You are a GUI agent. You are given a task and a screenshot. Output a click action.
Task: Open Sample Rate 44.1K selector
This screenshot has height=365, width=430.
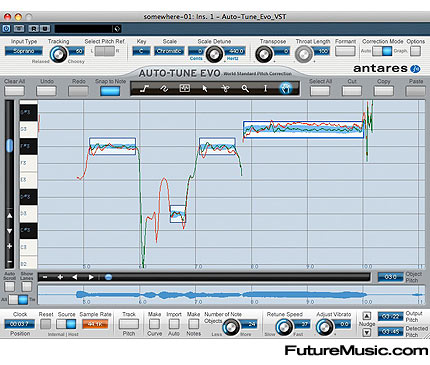pyautogui.click(x=95, y=324)
